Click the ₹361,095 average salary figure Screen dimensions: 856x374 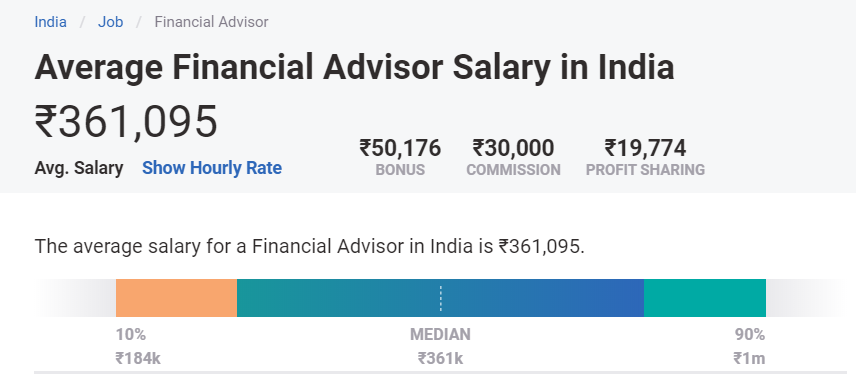126,122
